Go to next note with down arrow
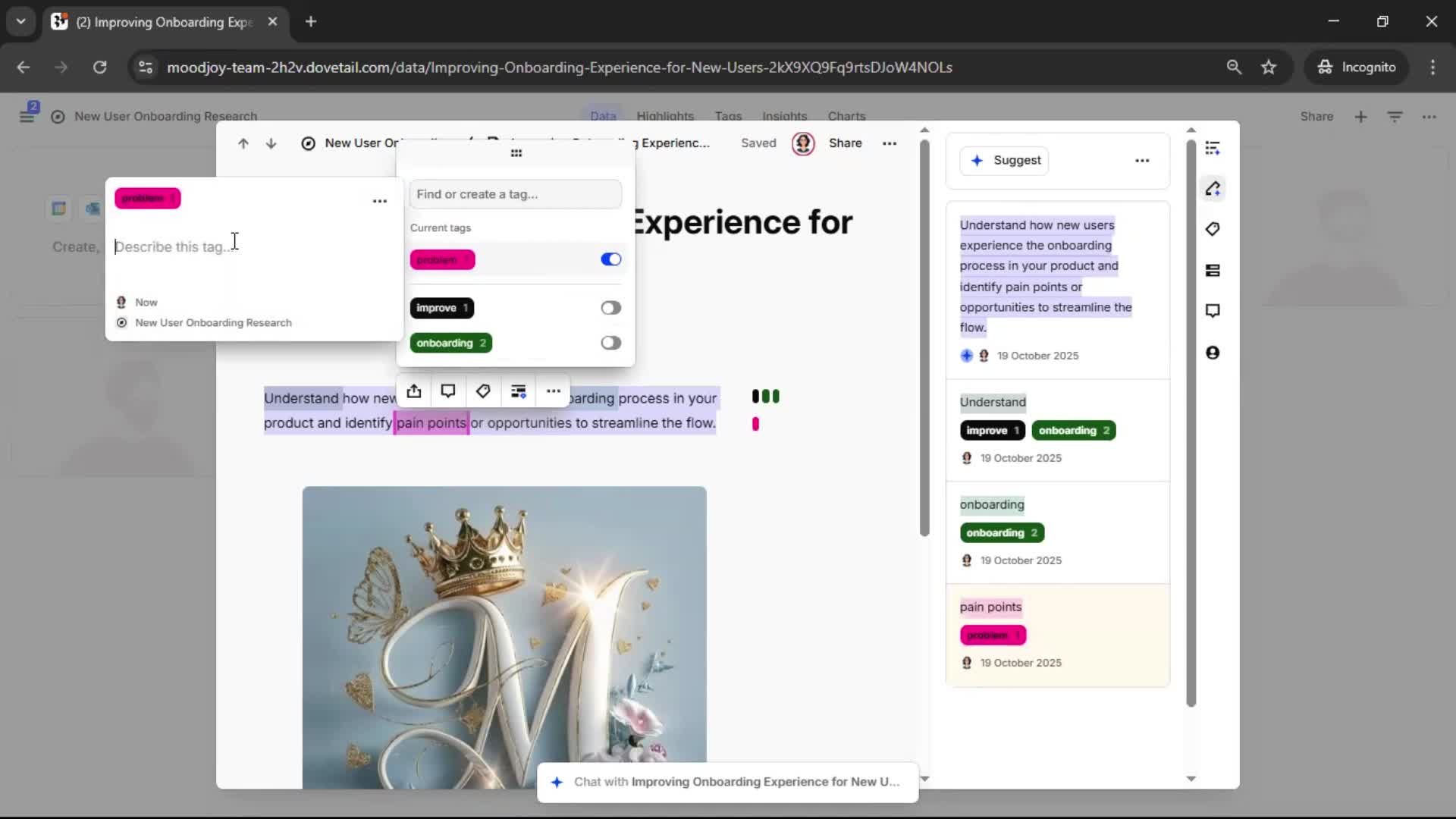 (271, 143)
